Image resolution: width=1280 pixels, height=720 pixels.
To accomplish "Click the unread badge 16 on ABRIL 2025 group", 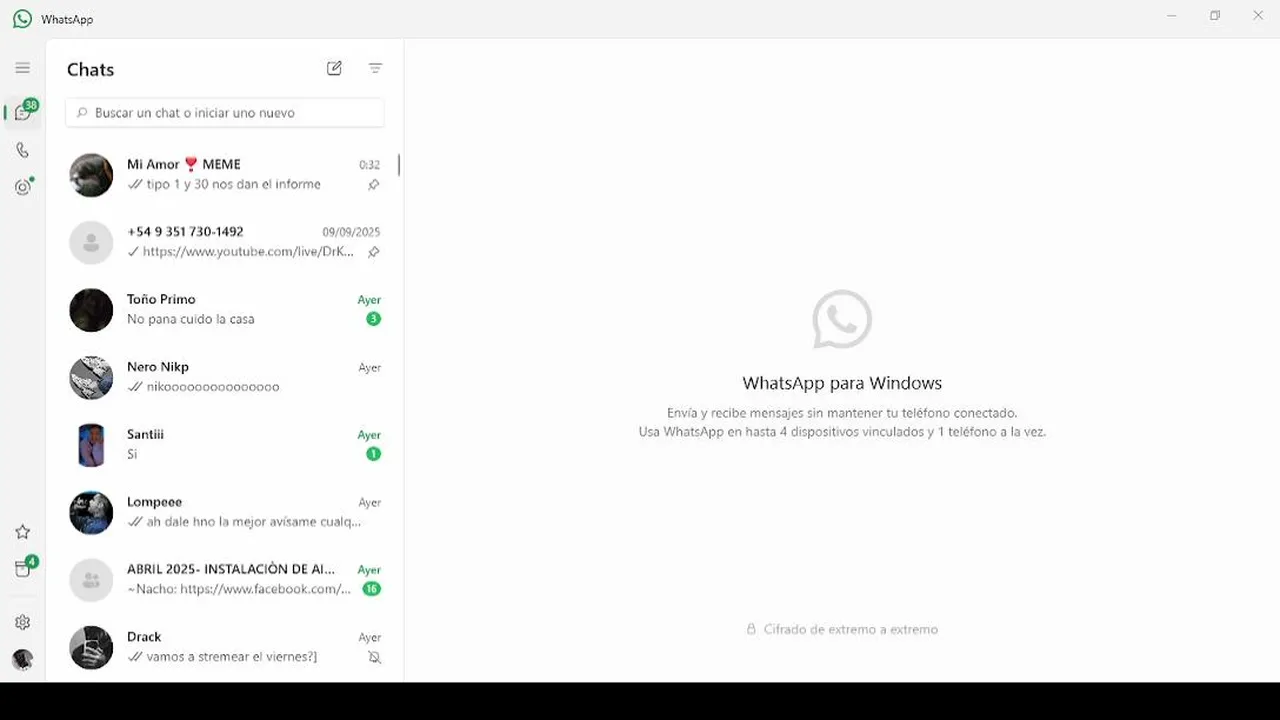I will (x=371, y=589).
